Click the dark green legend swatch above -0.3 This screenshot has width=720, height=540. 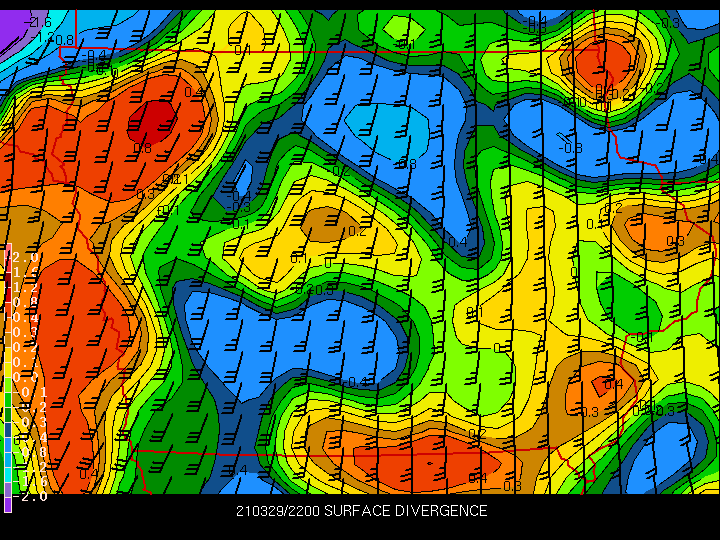tap(8, 415)
